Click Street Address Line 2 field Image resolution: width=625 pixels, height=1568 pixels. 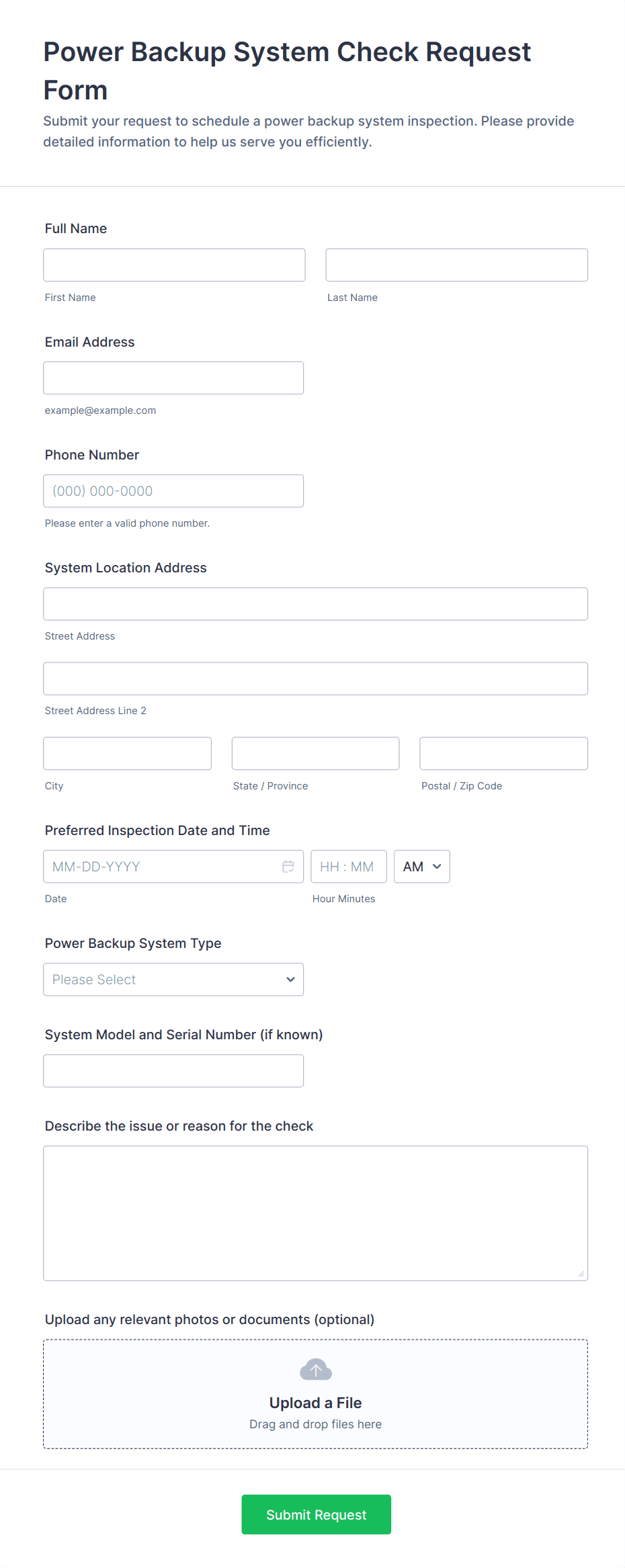(315, 679)
